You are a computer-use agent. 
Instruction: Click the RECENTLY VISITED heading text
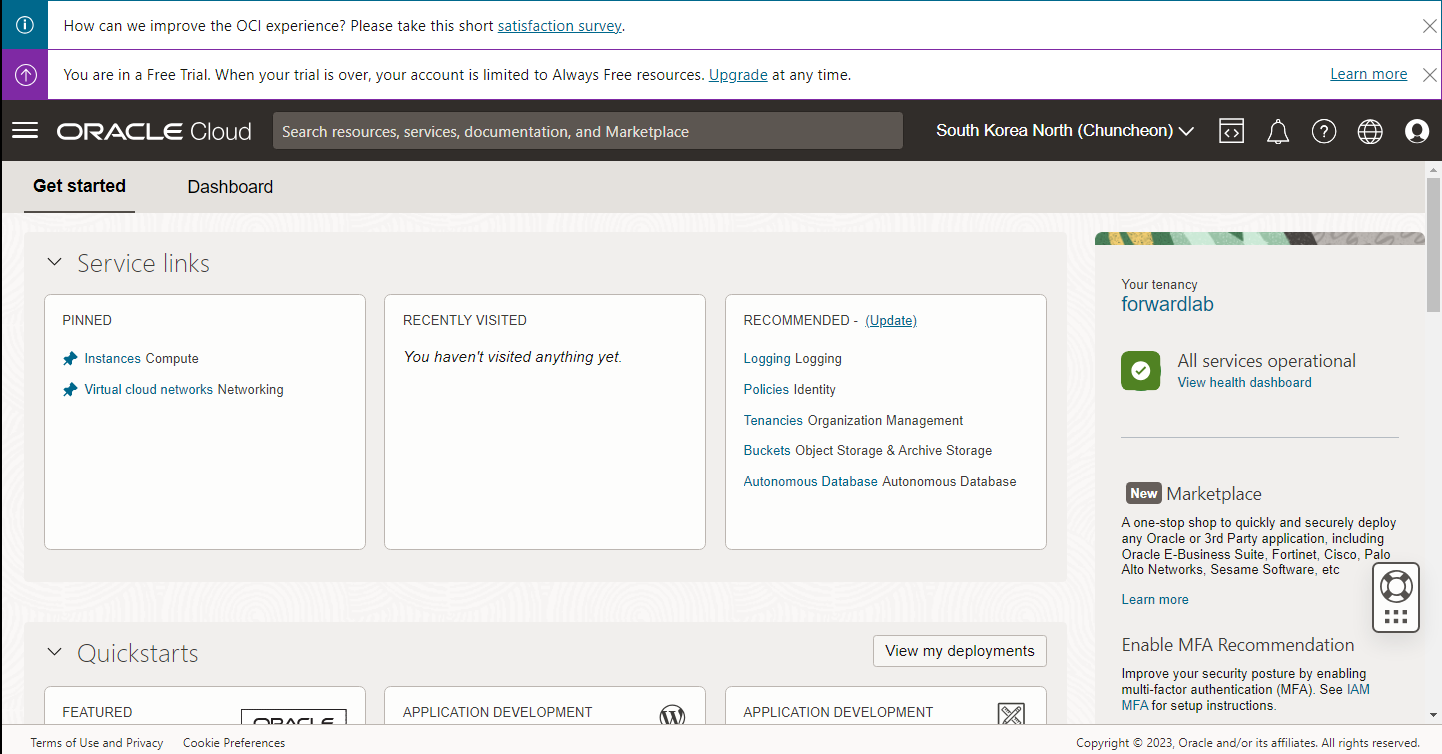(x=465, y=321)
